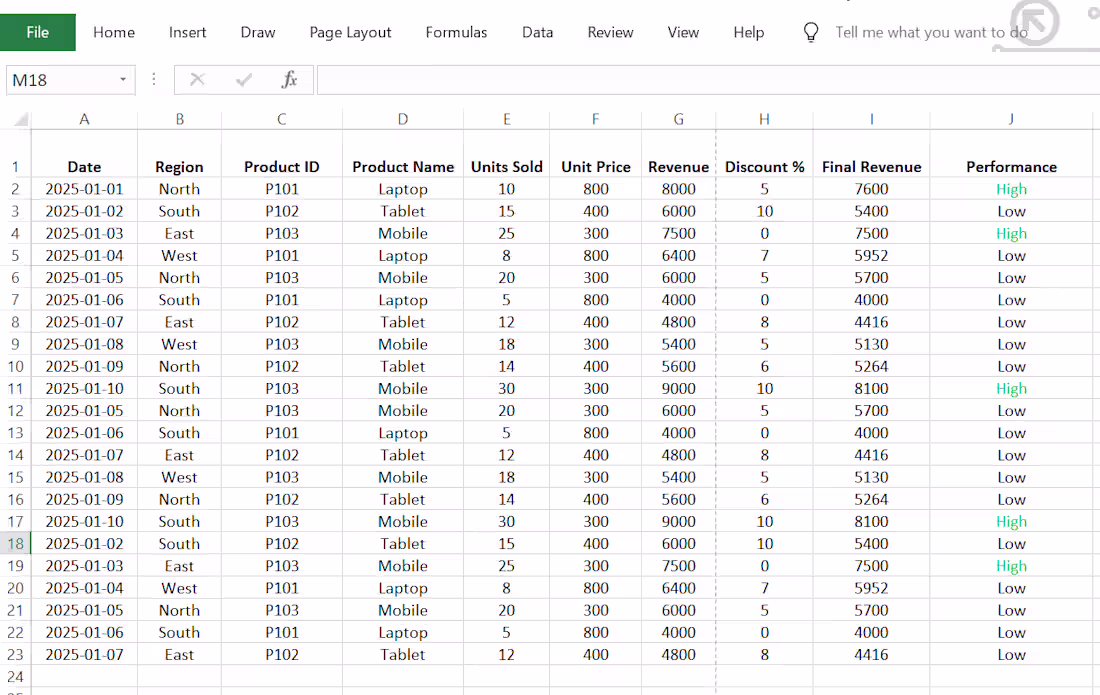Image resolution: width=1100 pixels, height=695 pixels.
Task: Confirm entry with checkmark icon
Action: pyautogui.click(x=243, y=80)
